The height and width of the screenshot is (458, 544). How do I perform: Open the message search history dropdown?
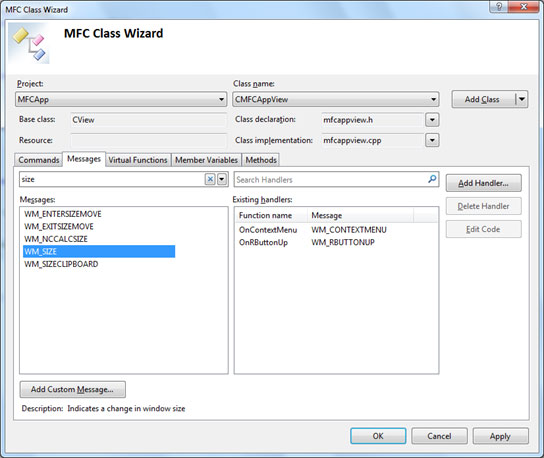(x=222, y=179)
